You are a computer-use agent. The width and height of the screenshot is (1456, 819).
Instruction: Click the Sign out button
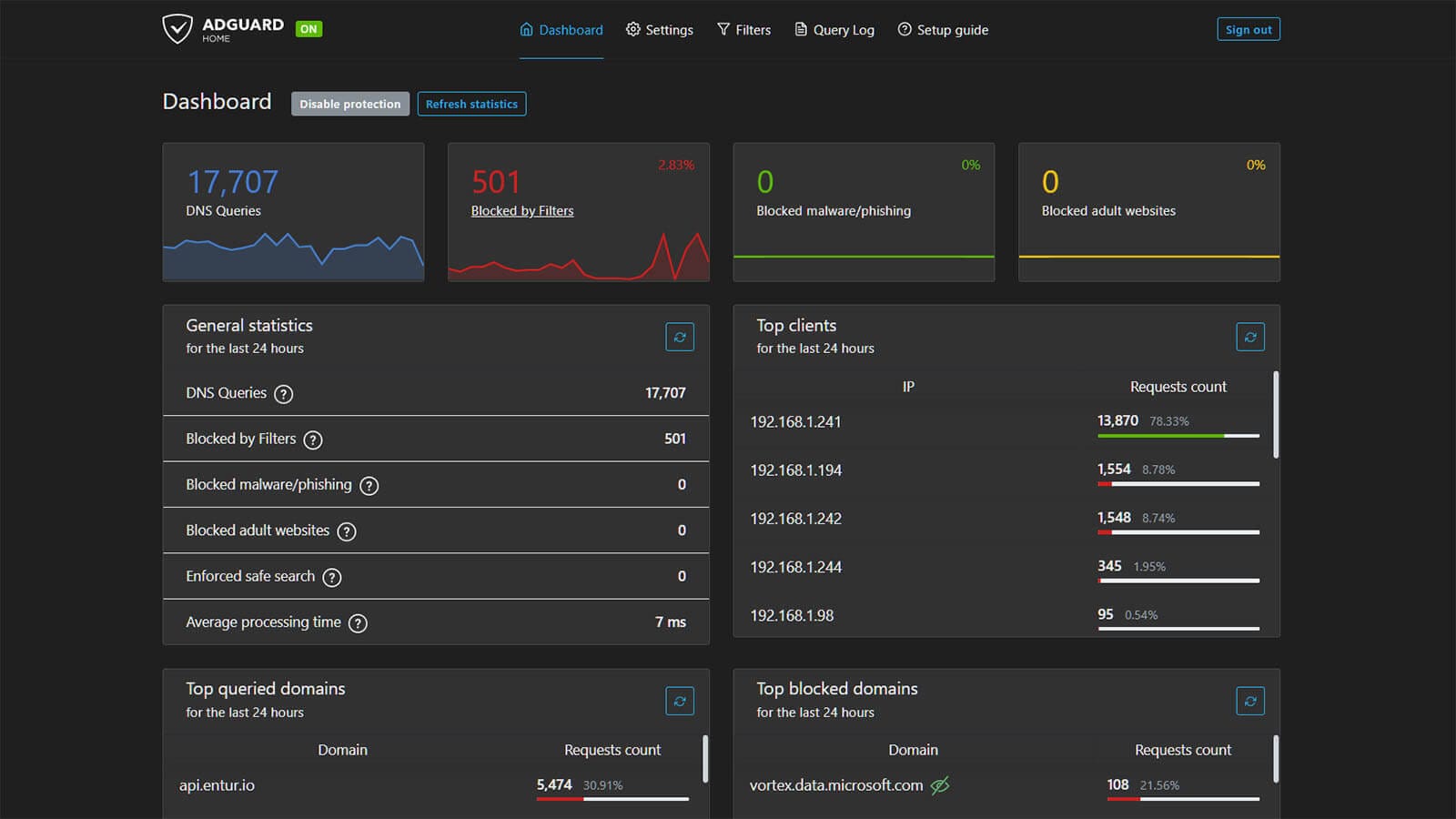point(1248,29)
